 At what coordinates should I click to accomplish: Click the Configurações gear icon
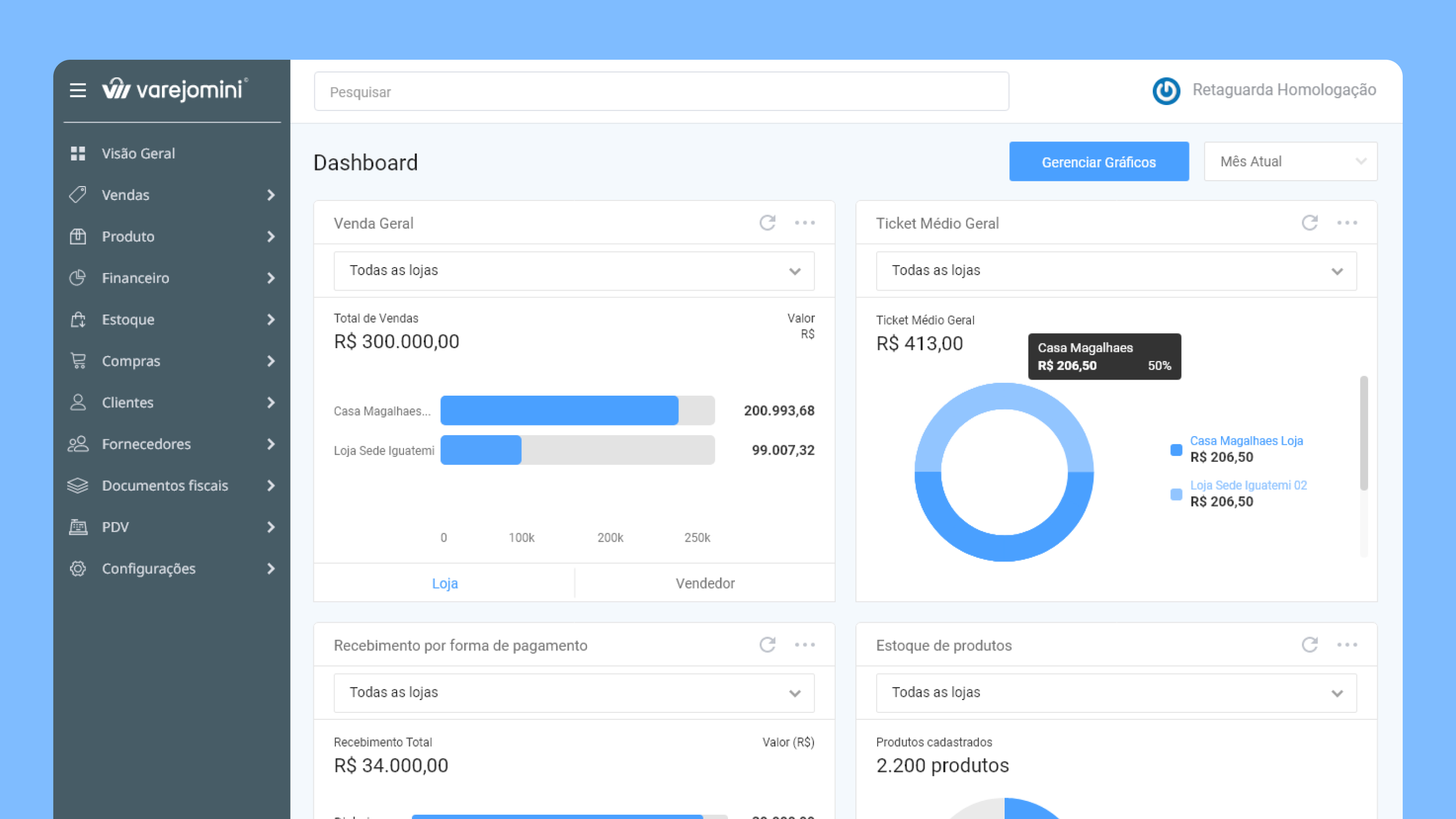[78, 568]
